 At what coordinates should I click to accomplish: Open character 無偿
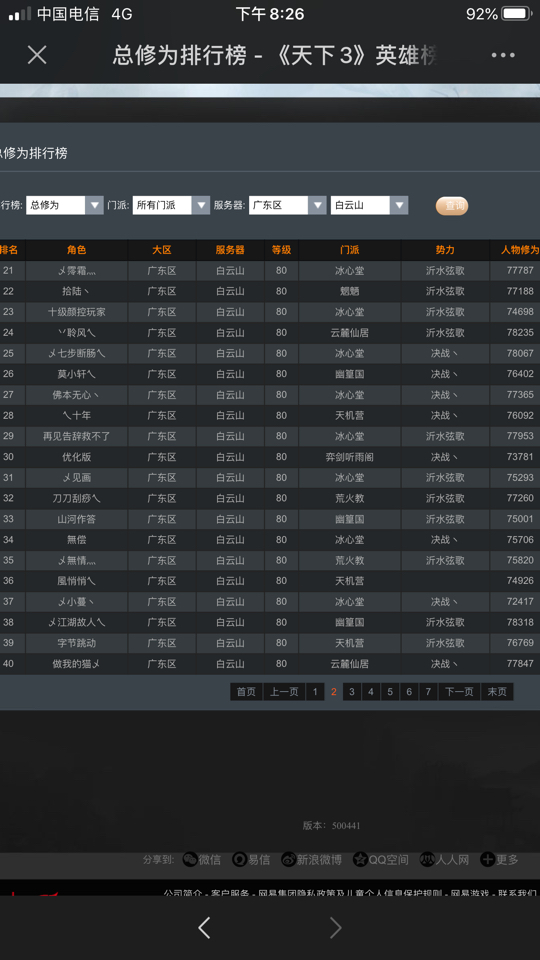tap(77, 539)
